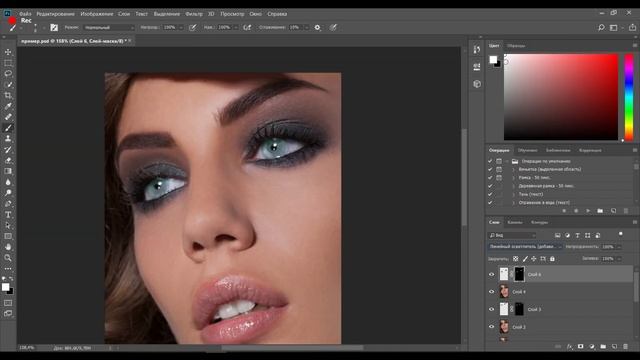Add layer mask button in Layers panel
The width and height of the screenshot is (640, 360).
580,347
